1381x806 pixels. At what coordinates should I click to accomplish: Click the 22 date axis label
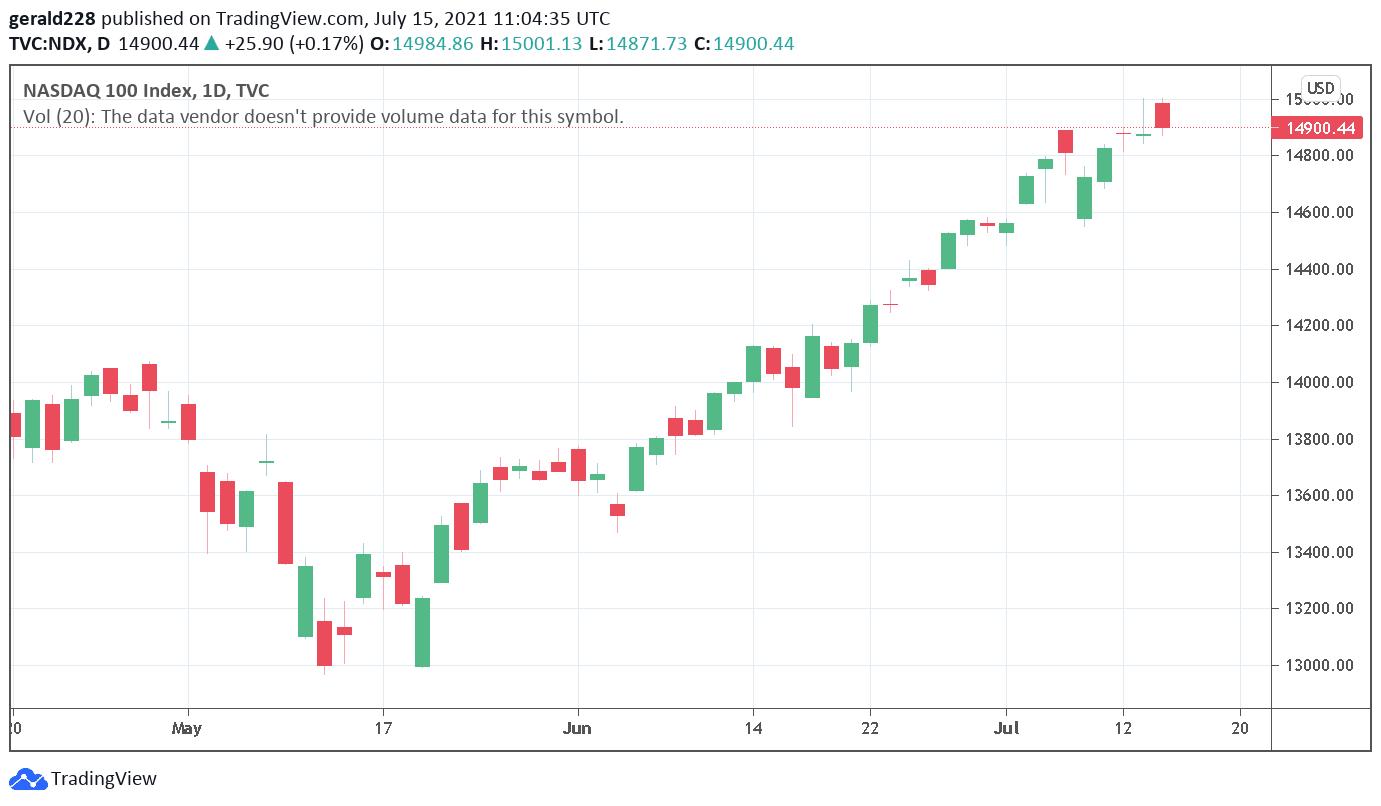coord(870,728)
